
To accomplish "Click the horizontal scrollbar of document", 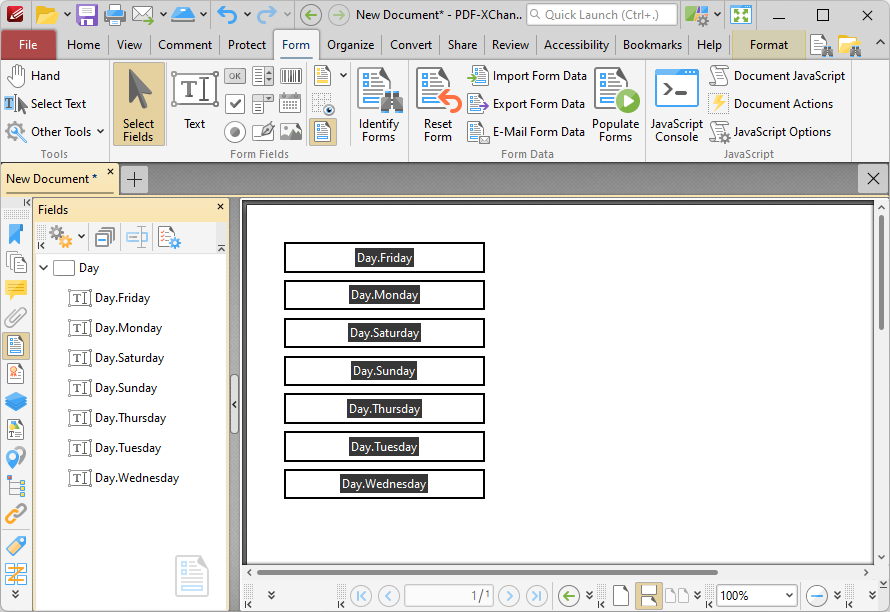I will pos(487,572).
